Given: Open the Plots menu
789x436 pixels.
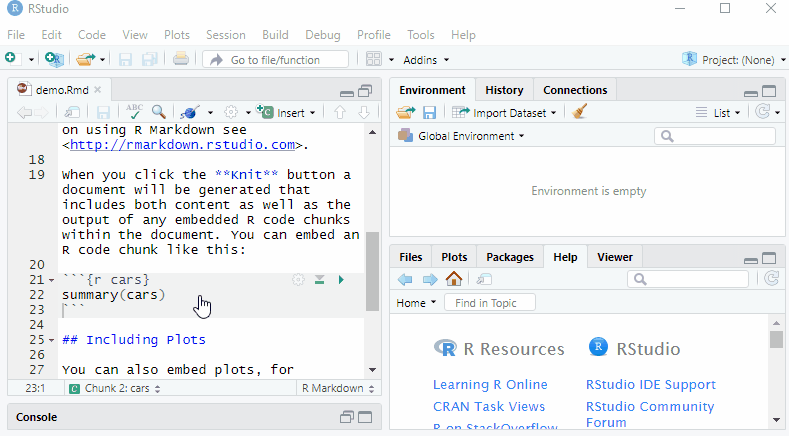Looking at the screenshot, I should pyautogui.click(x=177, y=35).
